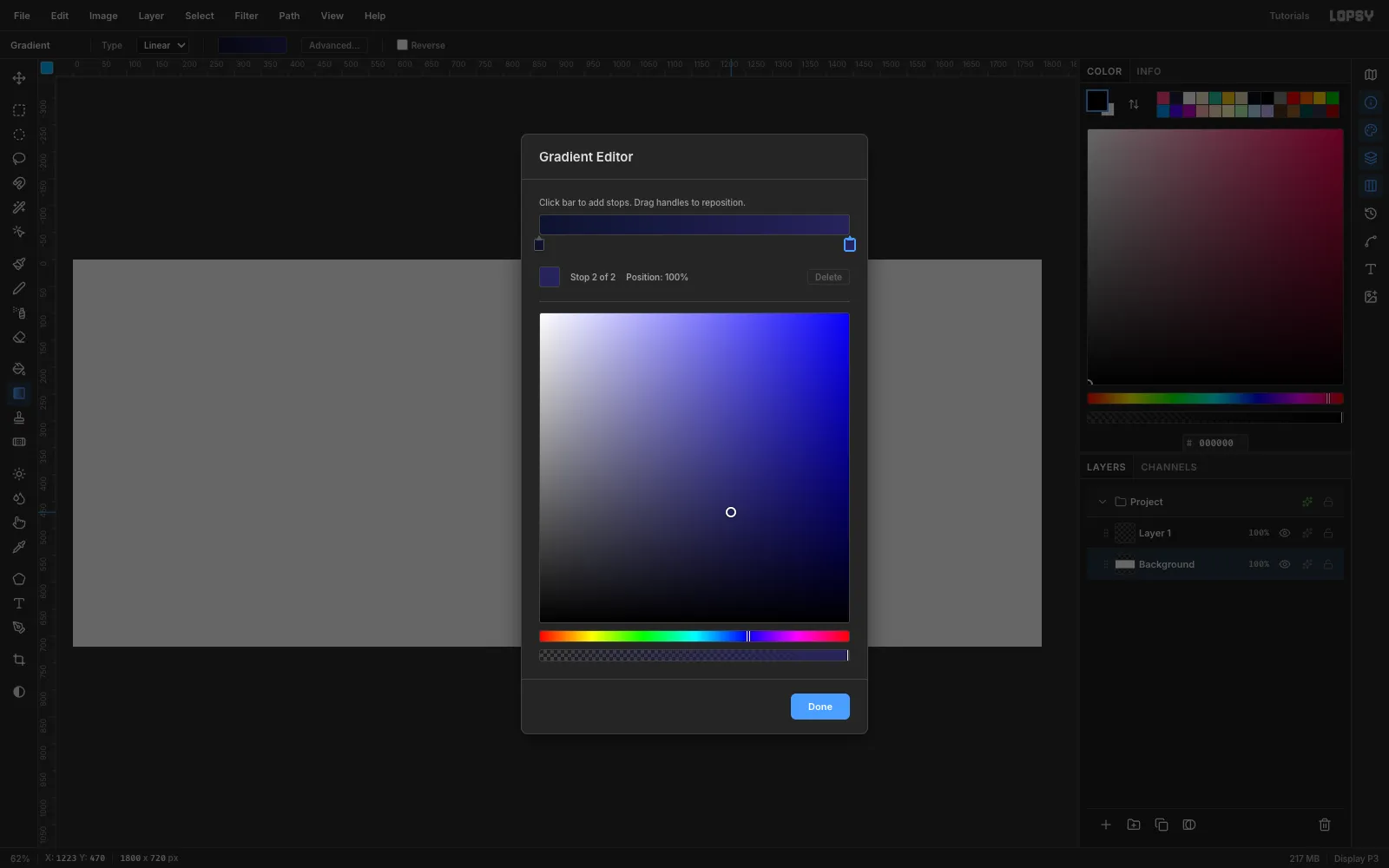Open Display P3 color profile menu
1389x868 pixels.
[1356, 858]
